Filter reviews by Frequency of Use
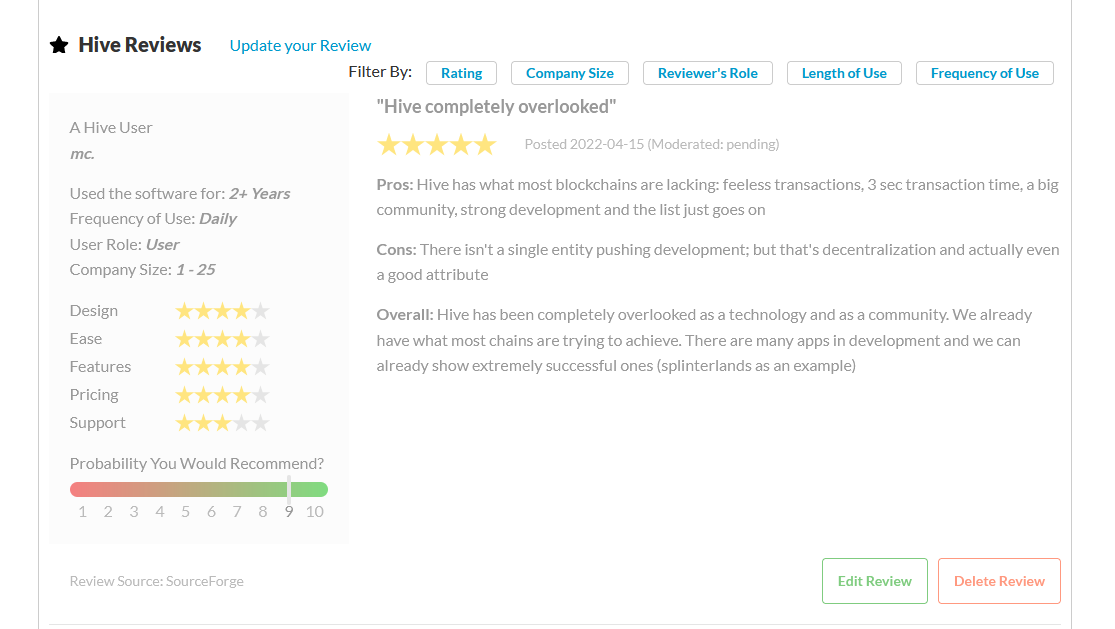 pos(985,73)
